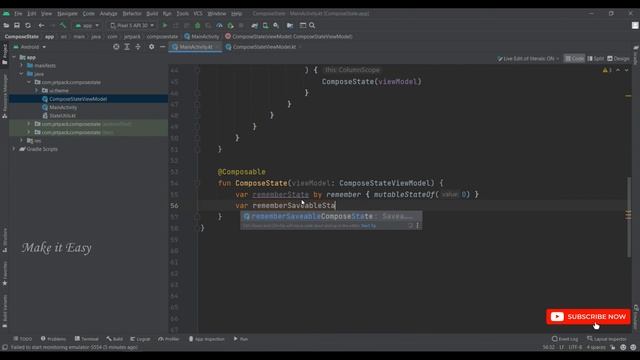Click the MainActivity breadcrumb in navigation bar
The width and height of the screenshot is (640, 360).
click(x=202, y=36)
